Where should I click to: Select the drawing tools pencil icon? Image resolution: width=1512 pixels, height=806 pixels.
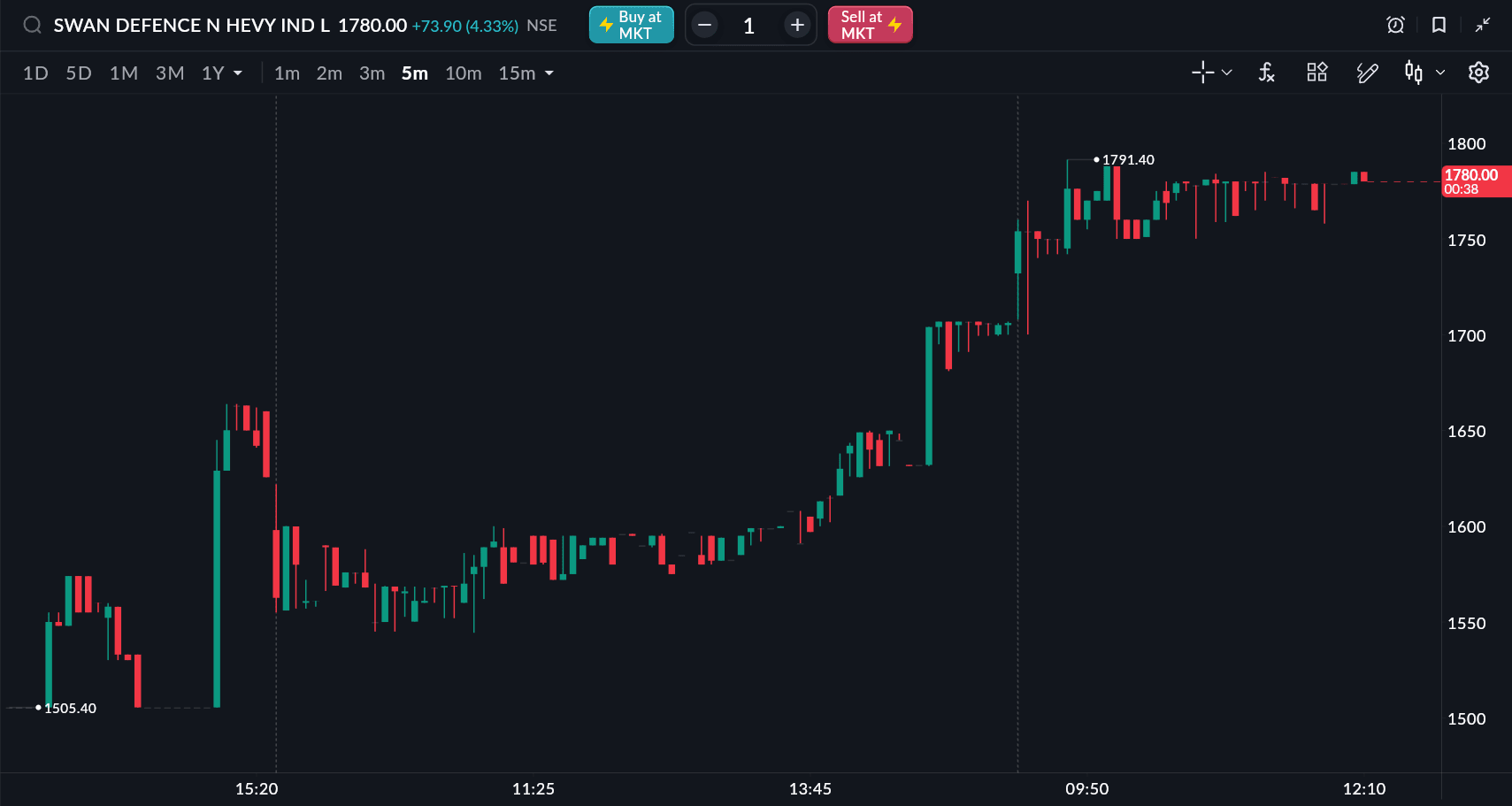1367,73
